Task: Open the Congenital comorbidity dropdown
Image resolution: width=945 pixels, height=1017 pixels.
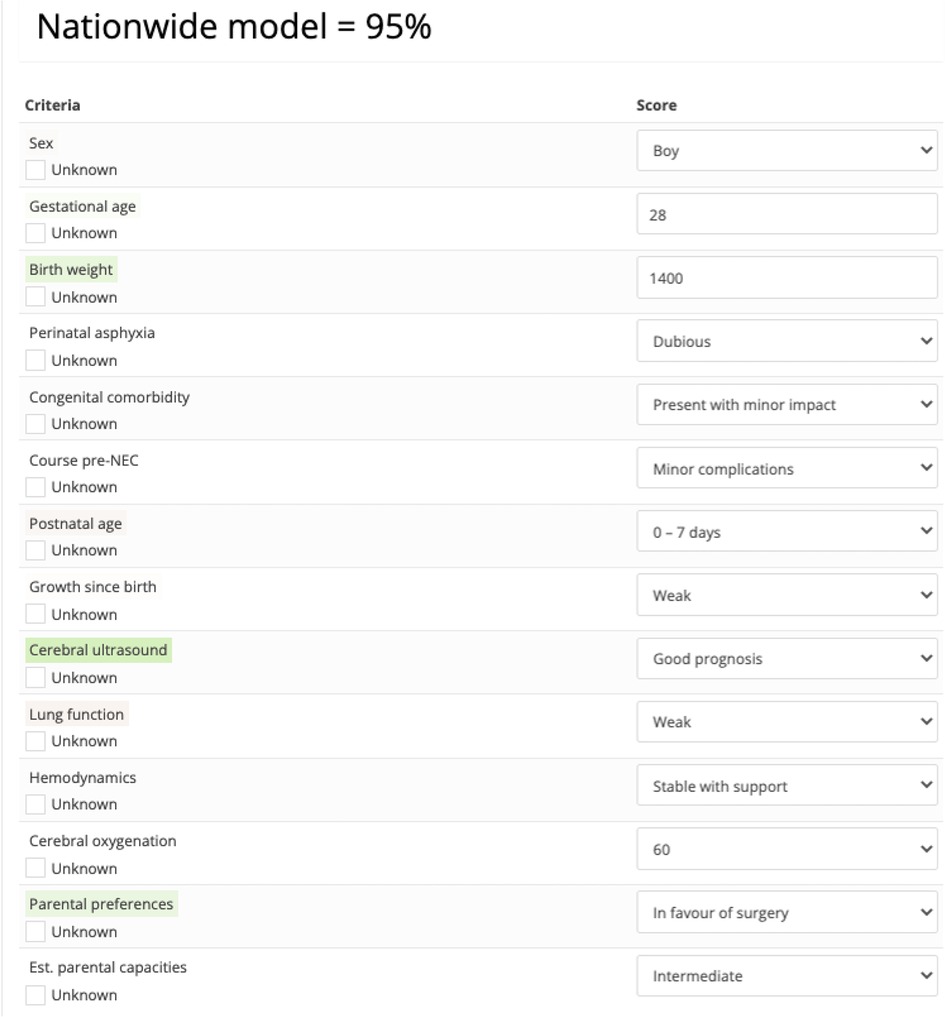Action: click(787, 405)
